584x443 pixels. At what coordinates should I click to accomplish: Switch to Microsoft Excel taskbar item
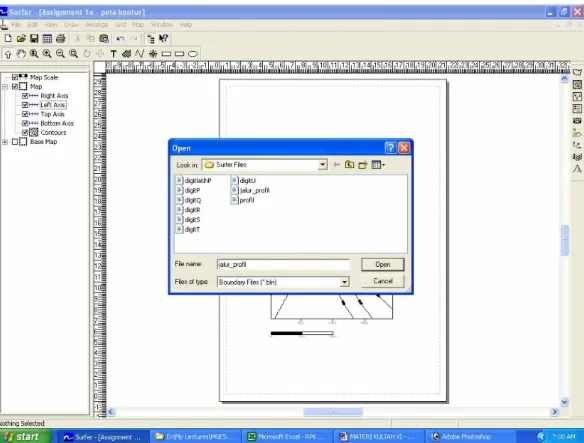tap(286, 437)
